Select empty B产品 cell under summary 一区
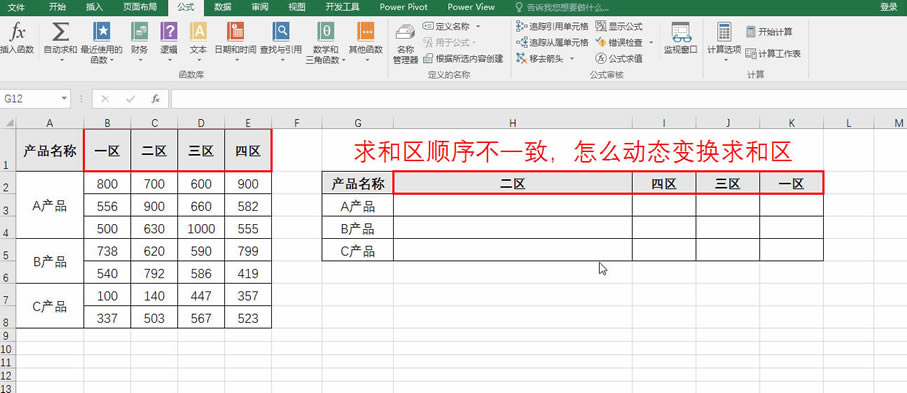 tap(791, 228)
